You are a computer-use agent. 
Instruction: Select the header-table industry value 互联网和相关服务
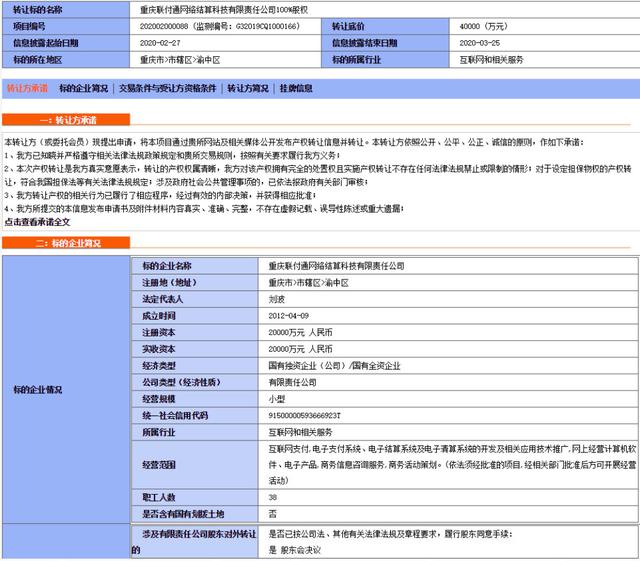point(491,60)
